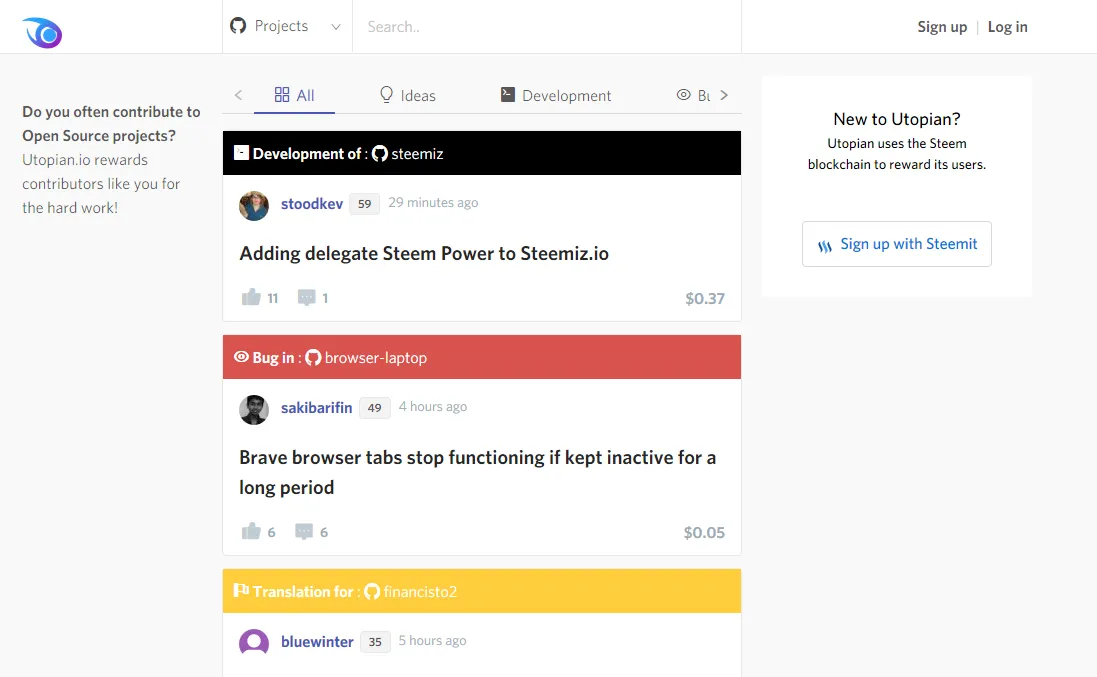Click sakibarifin's reputation badge 49
The image size is (1097, 677).
(374, 408)
